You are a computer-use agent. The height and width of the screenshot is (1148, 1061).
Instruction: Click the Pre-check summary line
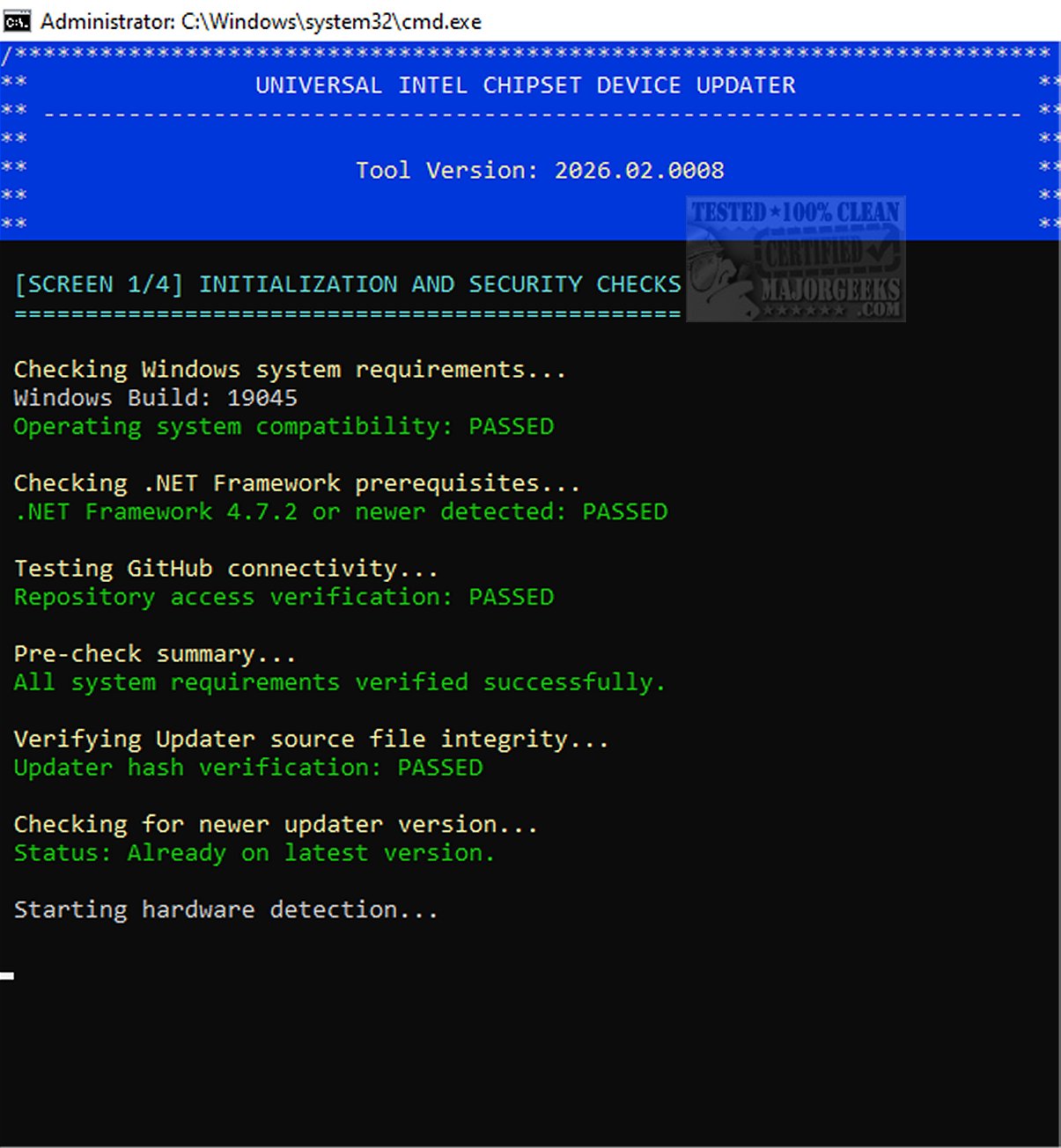coord(155,654)
